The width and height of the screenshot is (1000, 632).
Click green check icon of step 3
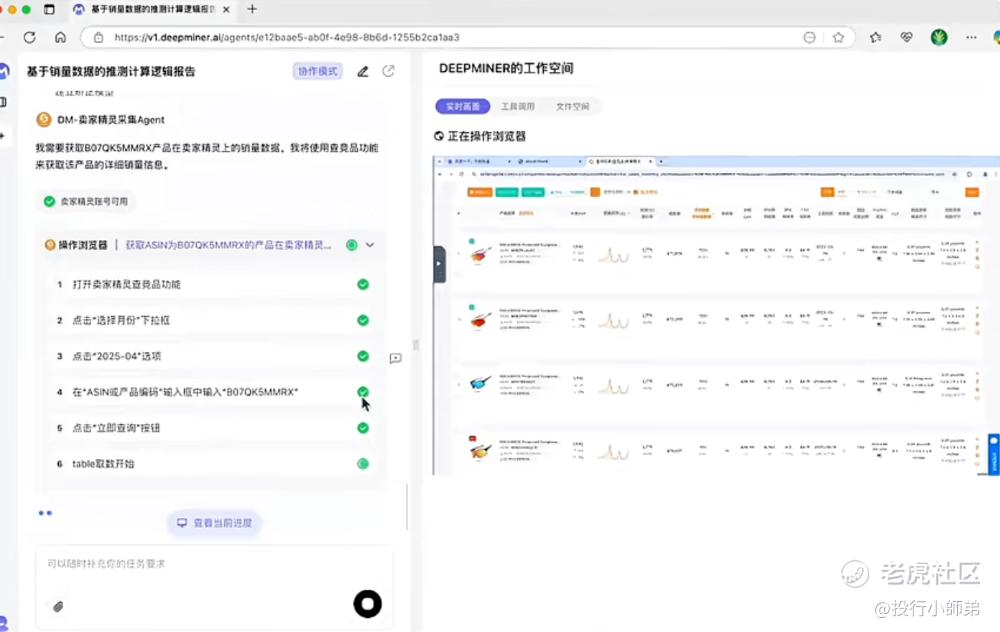[x=363, y=356]
